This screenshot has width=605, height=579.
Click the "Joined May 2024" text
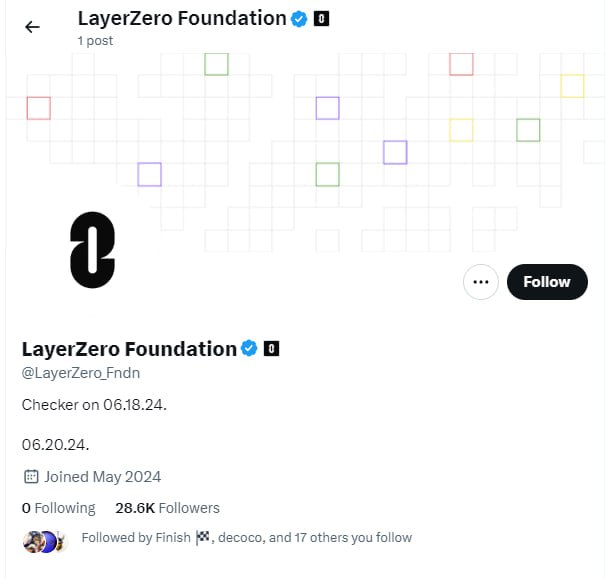[103, 477]
